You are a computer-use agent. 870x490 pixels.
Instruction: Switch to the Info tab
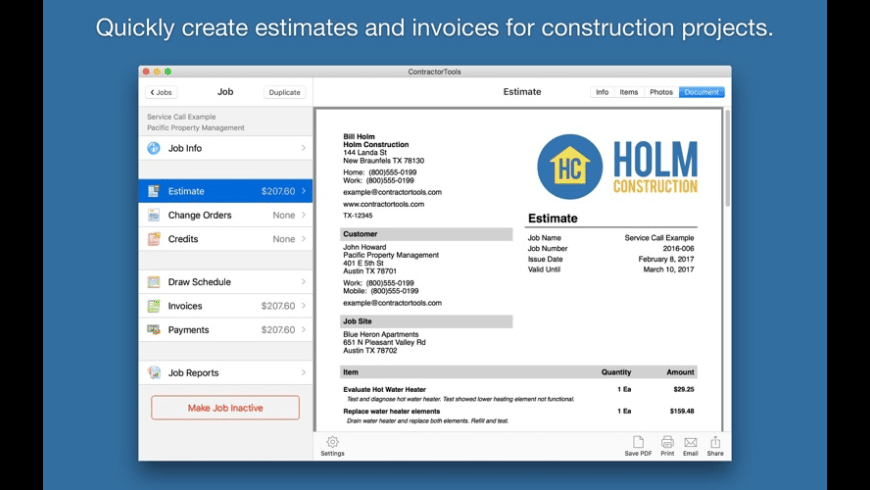[602, 92]
